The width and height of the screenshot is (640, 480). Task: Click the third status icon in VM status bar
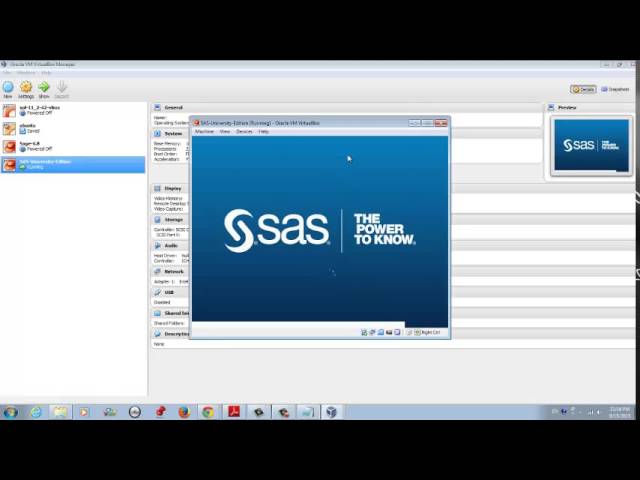(x=380, y=333)
